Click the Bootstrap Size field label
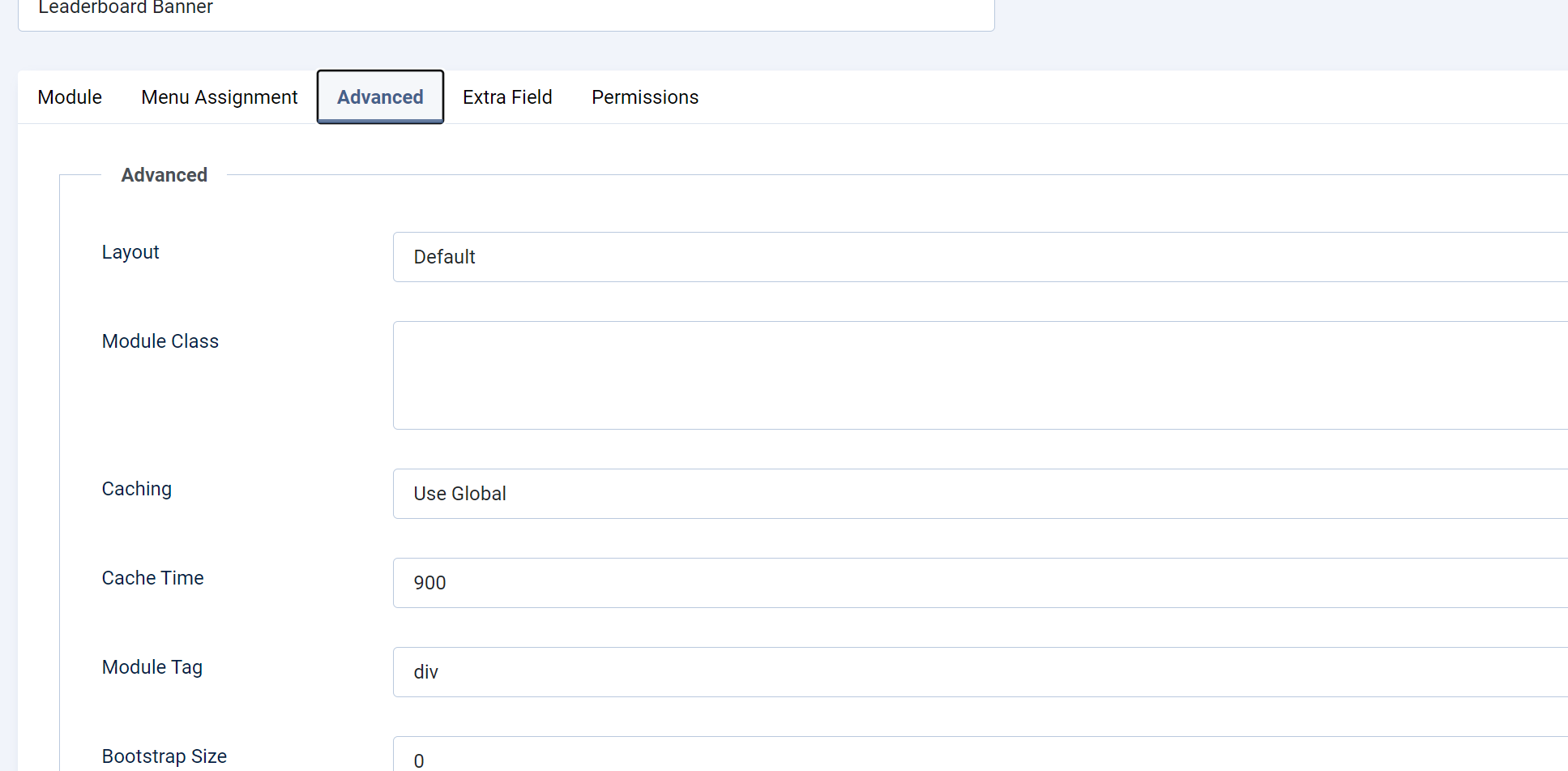The width and height of the screenshot is (1568, 771). pos(164,756)
